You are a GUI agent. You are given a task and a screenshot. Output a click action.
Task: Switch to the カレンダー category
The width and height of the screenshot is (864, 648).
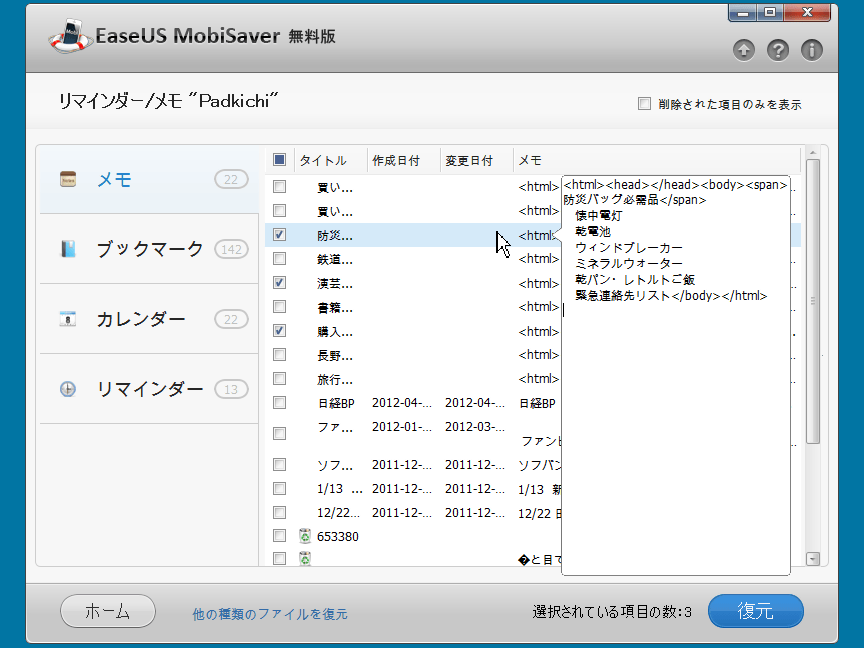149,319
